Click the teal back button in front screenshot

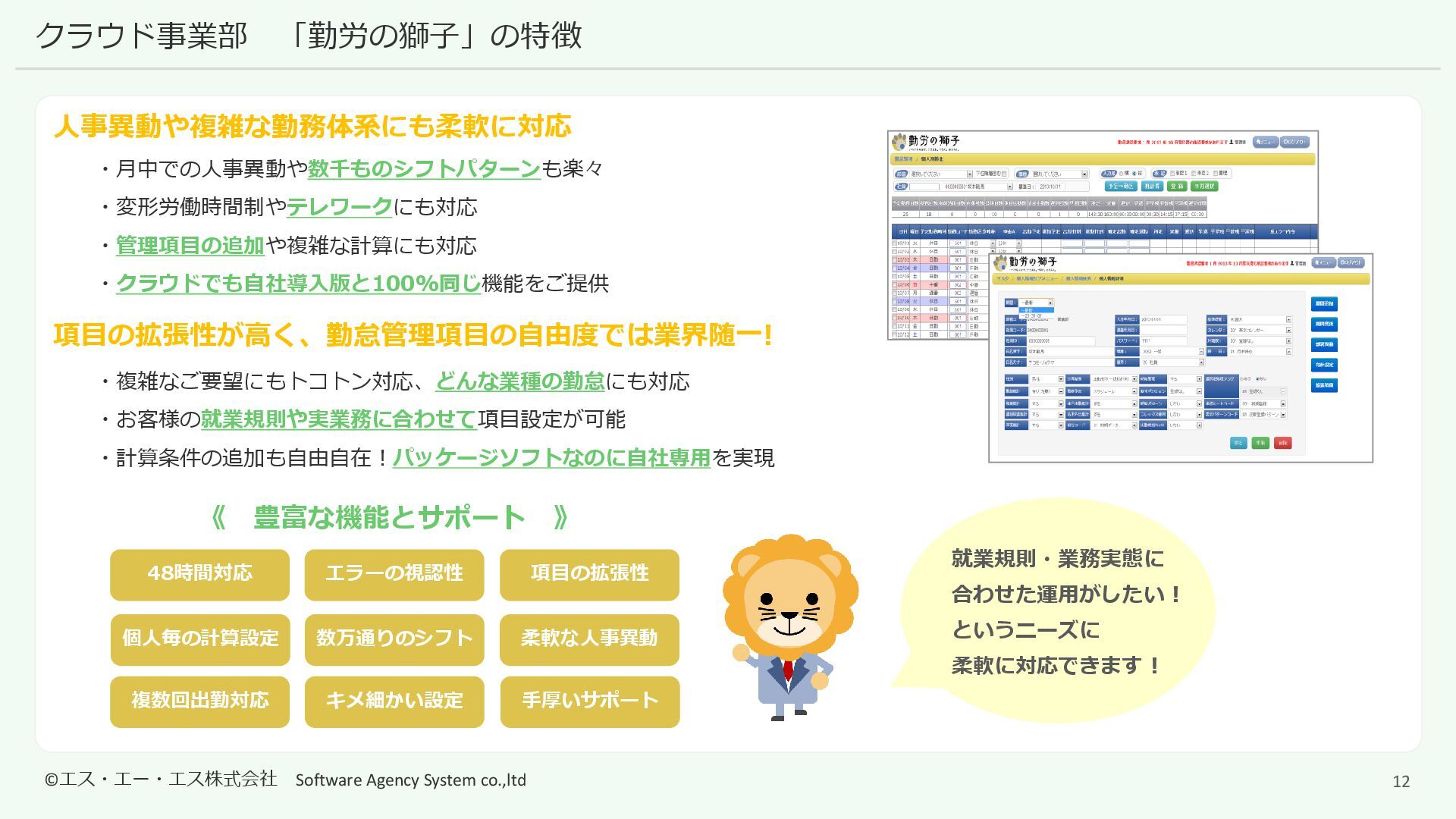tap(1238, 443)
